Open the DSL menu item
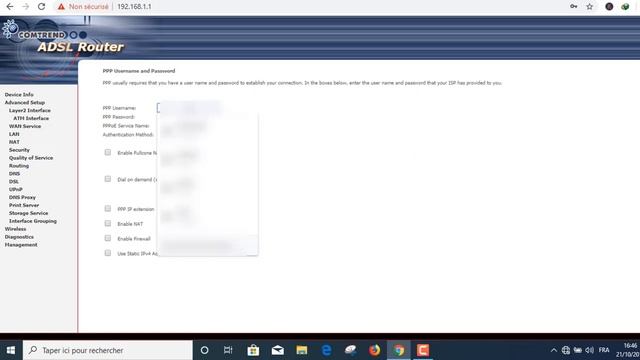The image size is (640, 360). click(14, 181)
